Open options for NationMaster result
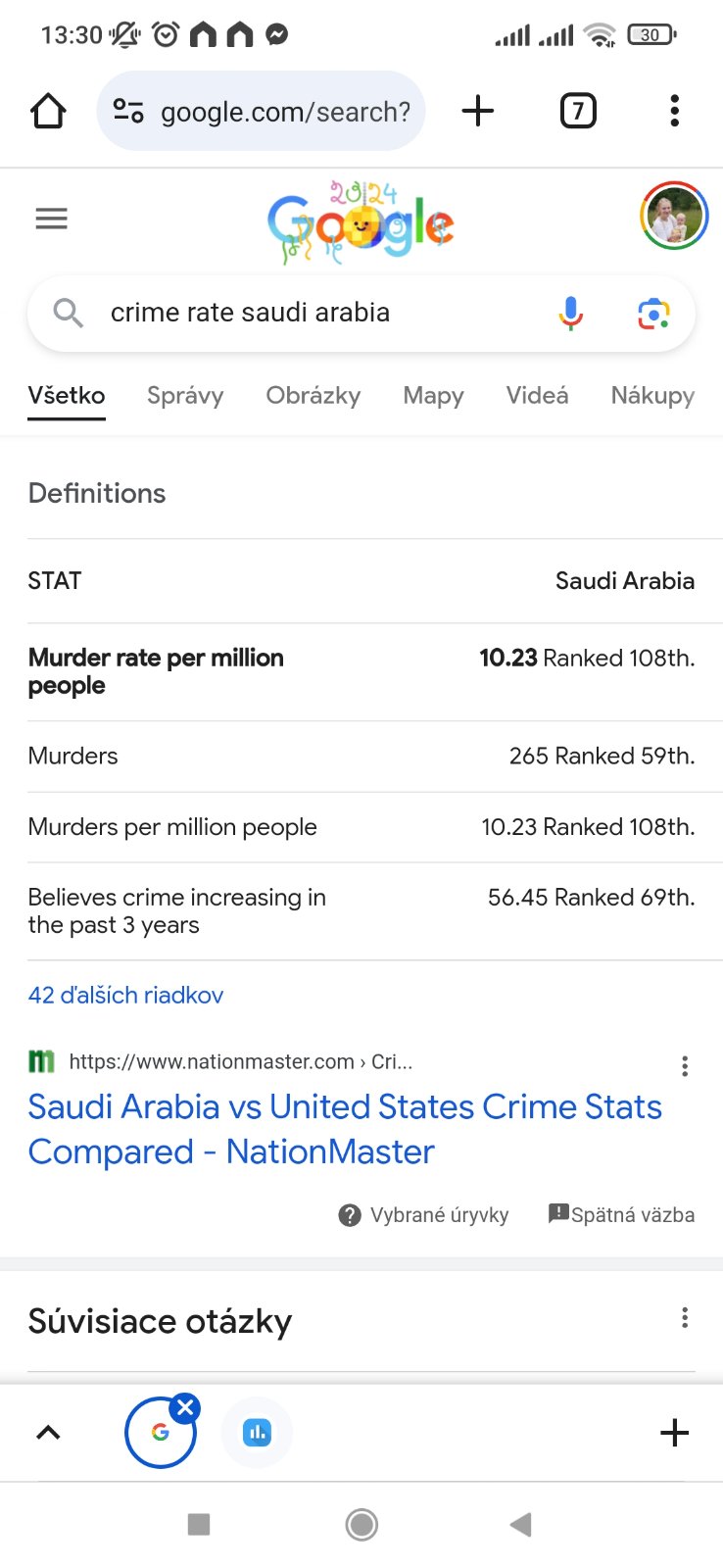The width and height of the screenshot is (723, 1568). pos(685,1066)
